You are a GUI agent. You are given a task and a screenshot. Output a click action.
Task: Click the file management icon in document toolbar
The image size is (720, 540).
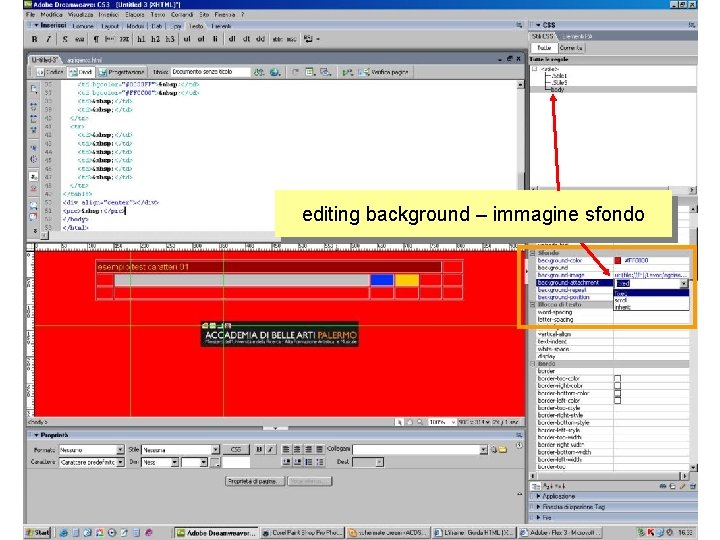point(259,72)
